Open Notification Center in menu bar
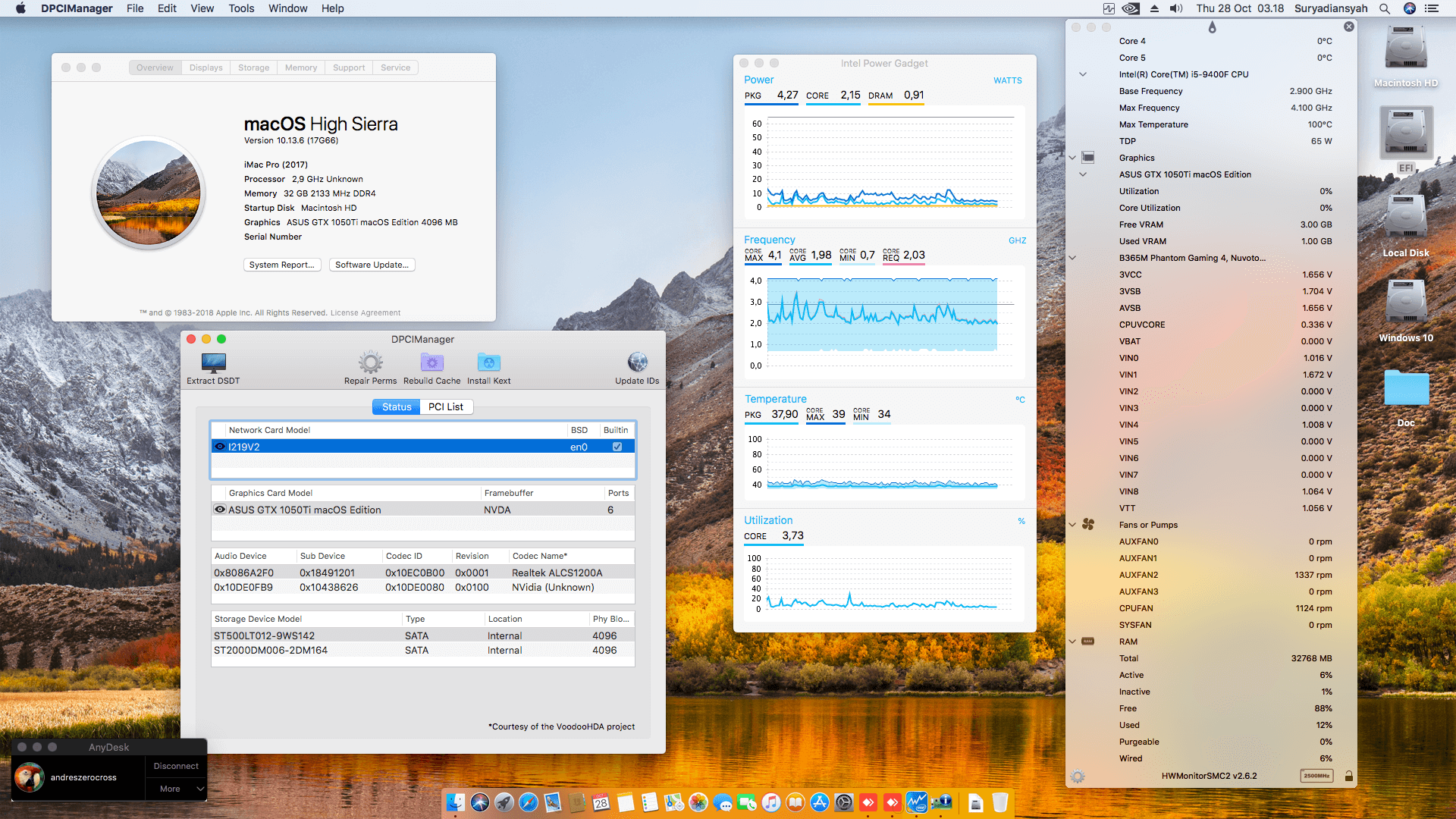This screenshot has width=1456, height=819. click(1432, 8)
